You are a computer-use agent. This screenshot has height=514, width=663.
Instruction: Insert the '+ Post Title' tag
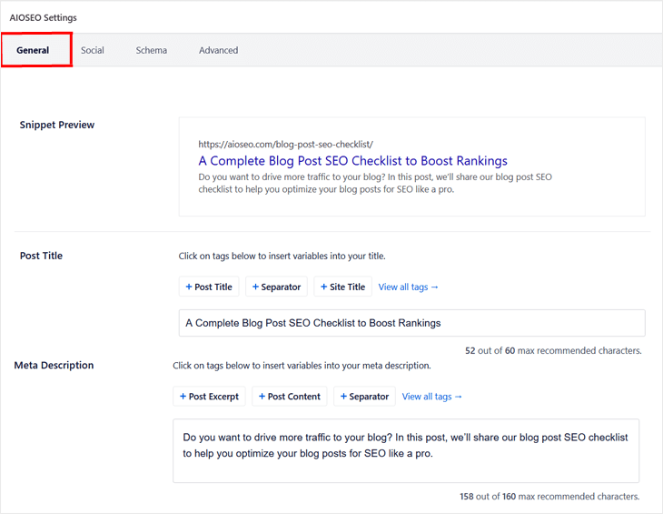208,287
